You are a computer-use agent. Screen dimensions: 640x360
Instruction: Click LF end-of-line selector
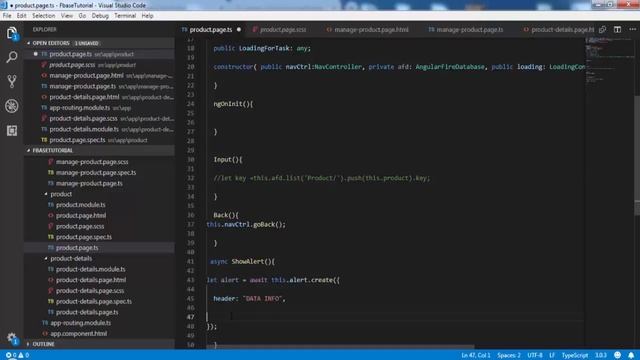click(x=552, y=355)
